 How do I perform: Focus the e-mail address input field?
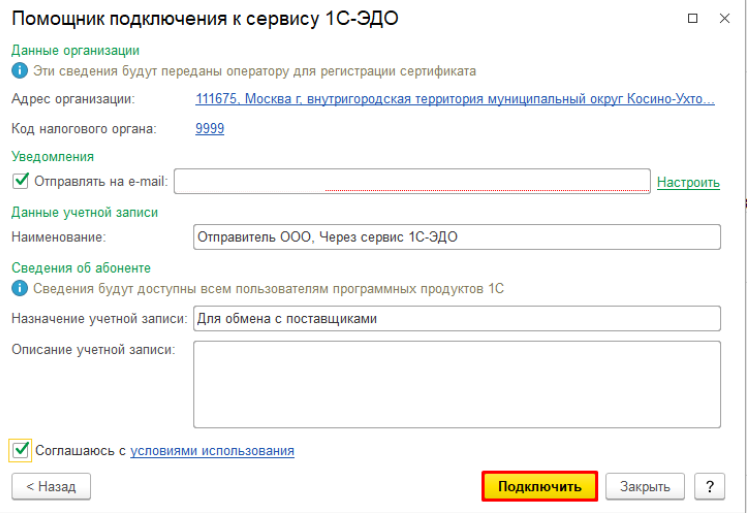[x=412, y=180]
